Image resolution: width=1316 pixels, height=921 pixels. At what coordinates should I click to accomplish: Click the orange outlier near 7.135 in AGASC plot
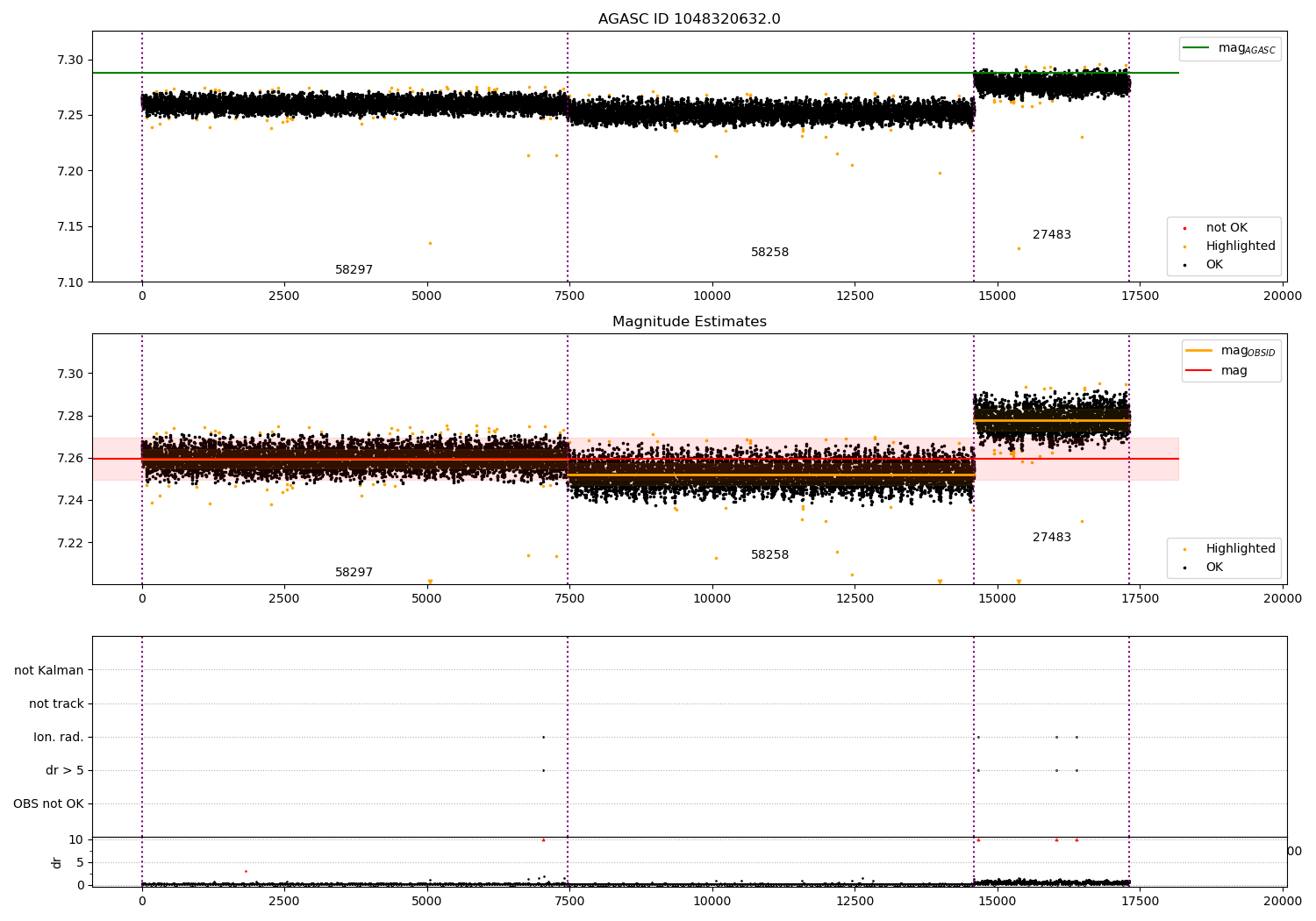(x=430, y=243)
